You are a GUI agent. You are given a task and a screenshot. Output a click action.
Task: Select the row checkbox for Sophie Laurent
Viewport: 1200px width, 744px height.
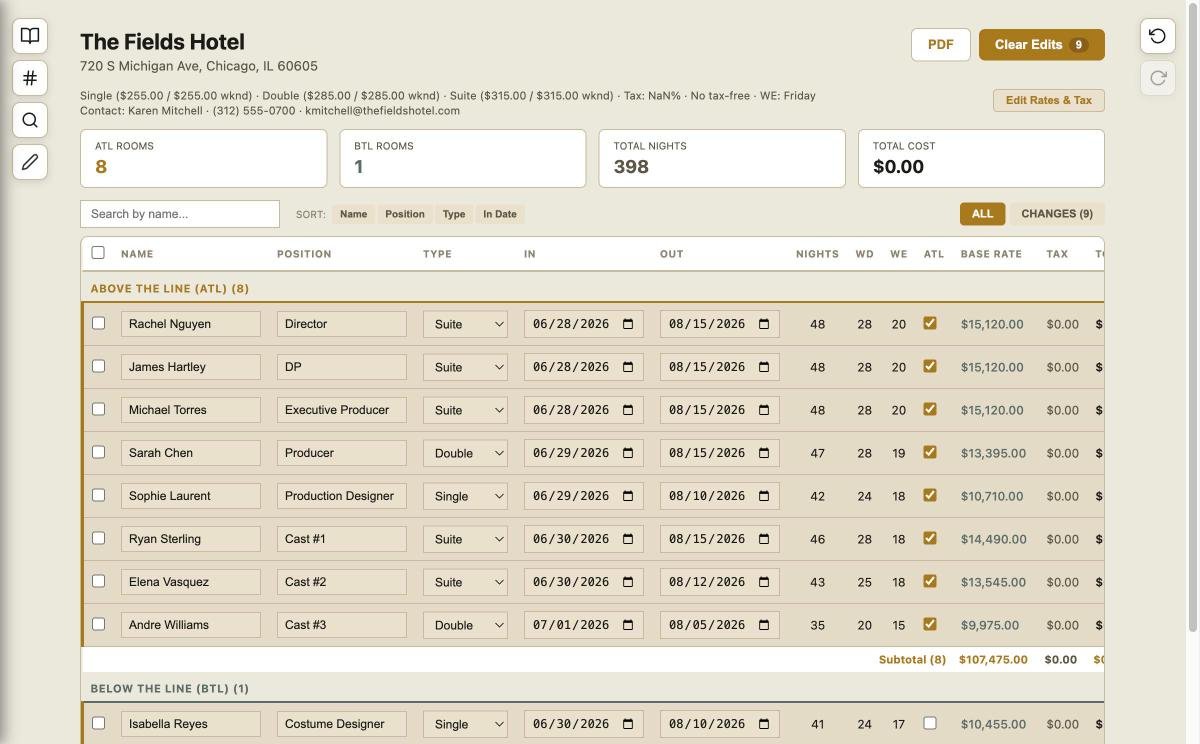click(x=98, y=495)
